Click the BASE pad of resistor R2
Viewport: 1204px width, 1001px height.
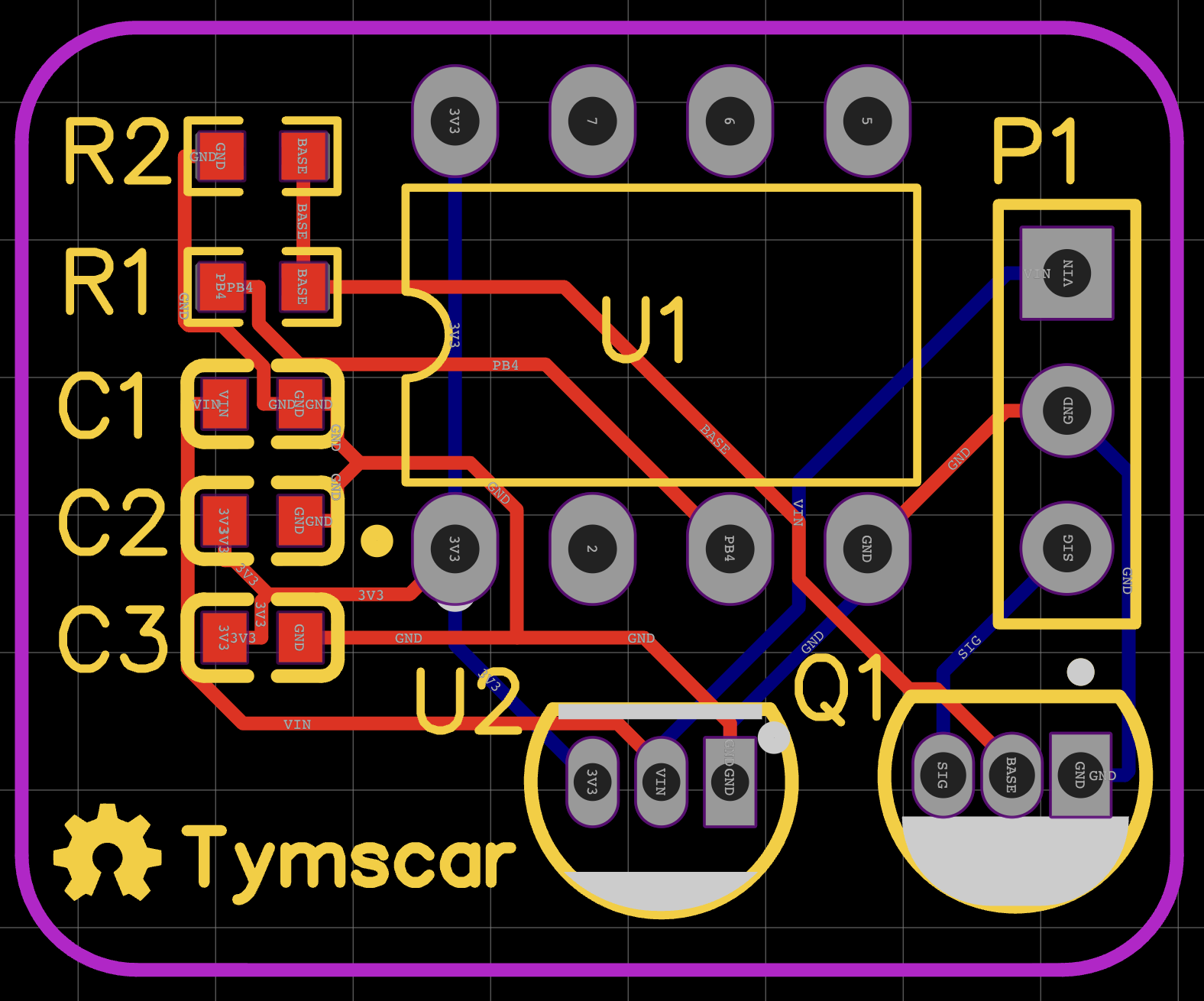[303, 156]
